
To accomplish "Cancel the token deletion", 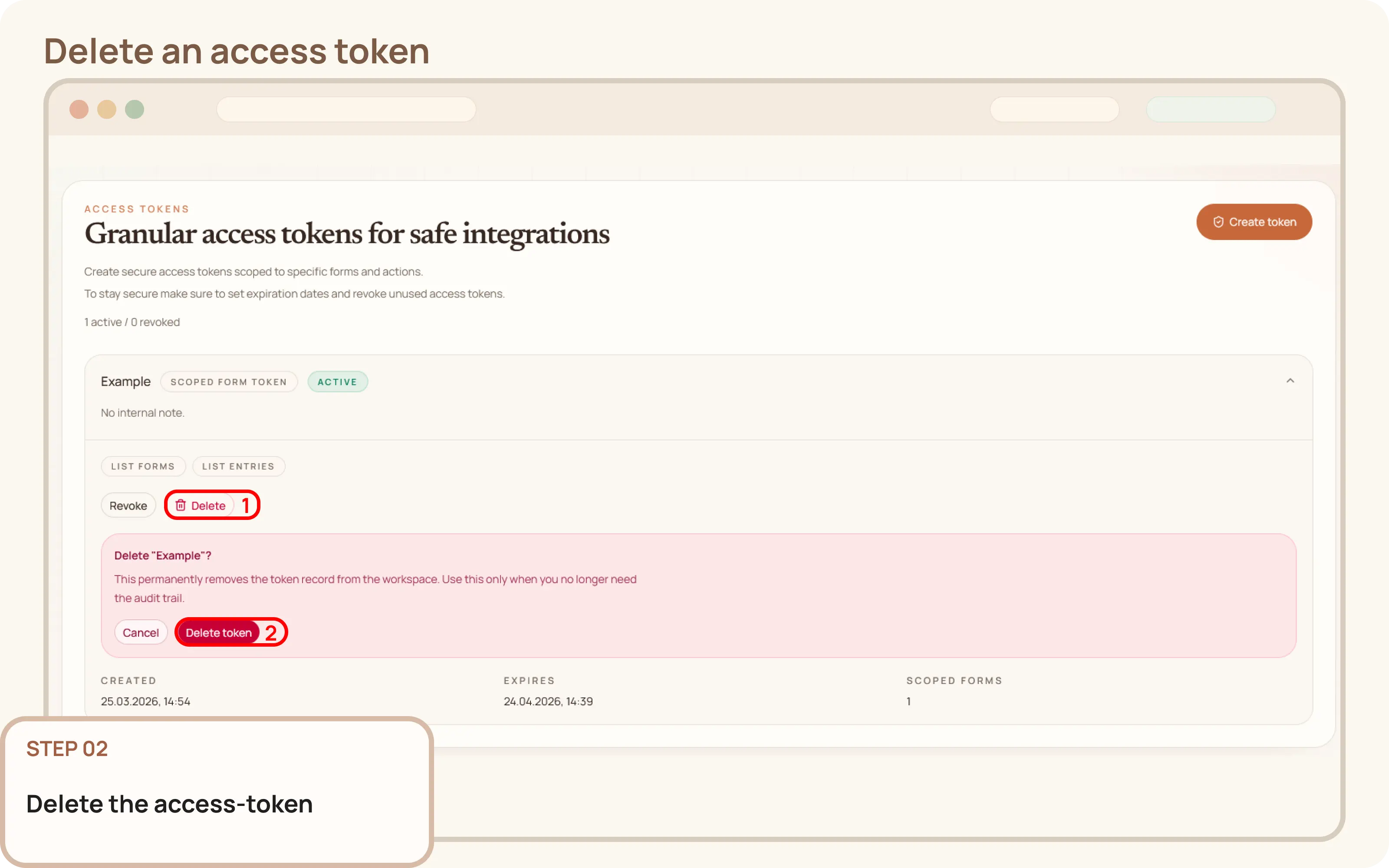I will (141, 632).
